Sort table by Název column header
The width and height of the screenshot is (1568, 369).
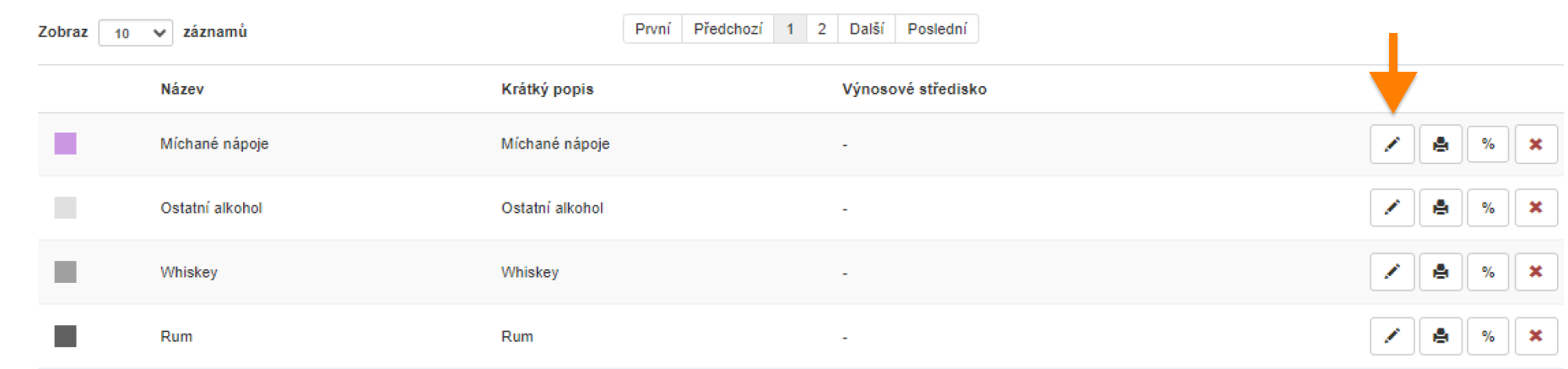pos(182,89)
